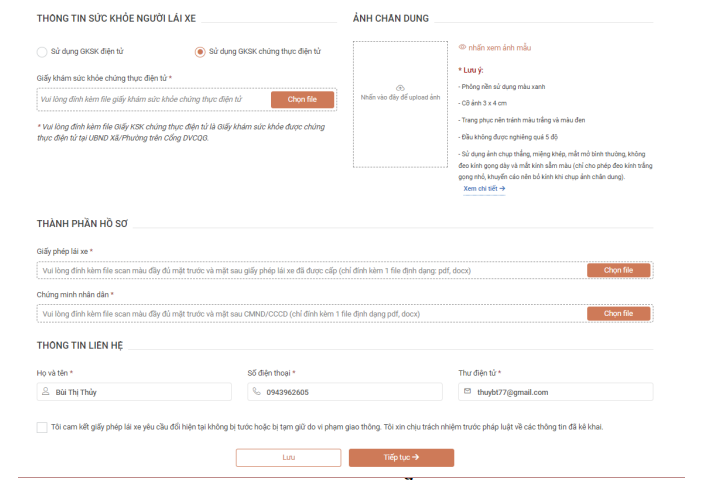Open the Xem chi tiết link
Image resolution: width=727 pixels, height=480 pixels.
[x=484, y=188]
